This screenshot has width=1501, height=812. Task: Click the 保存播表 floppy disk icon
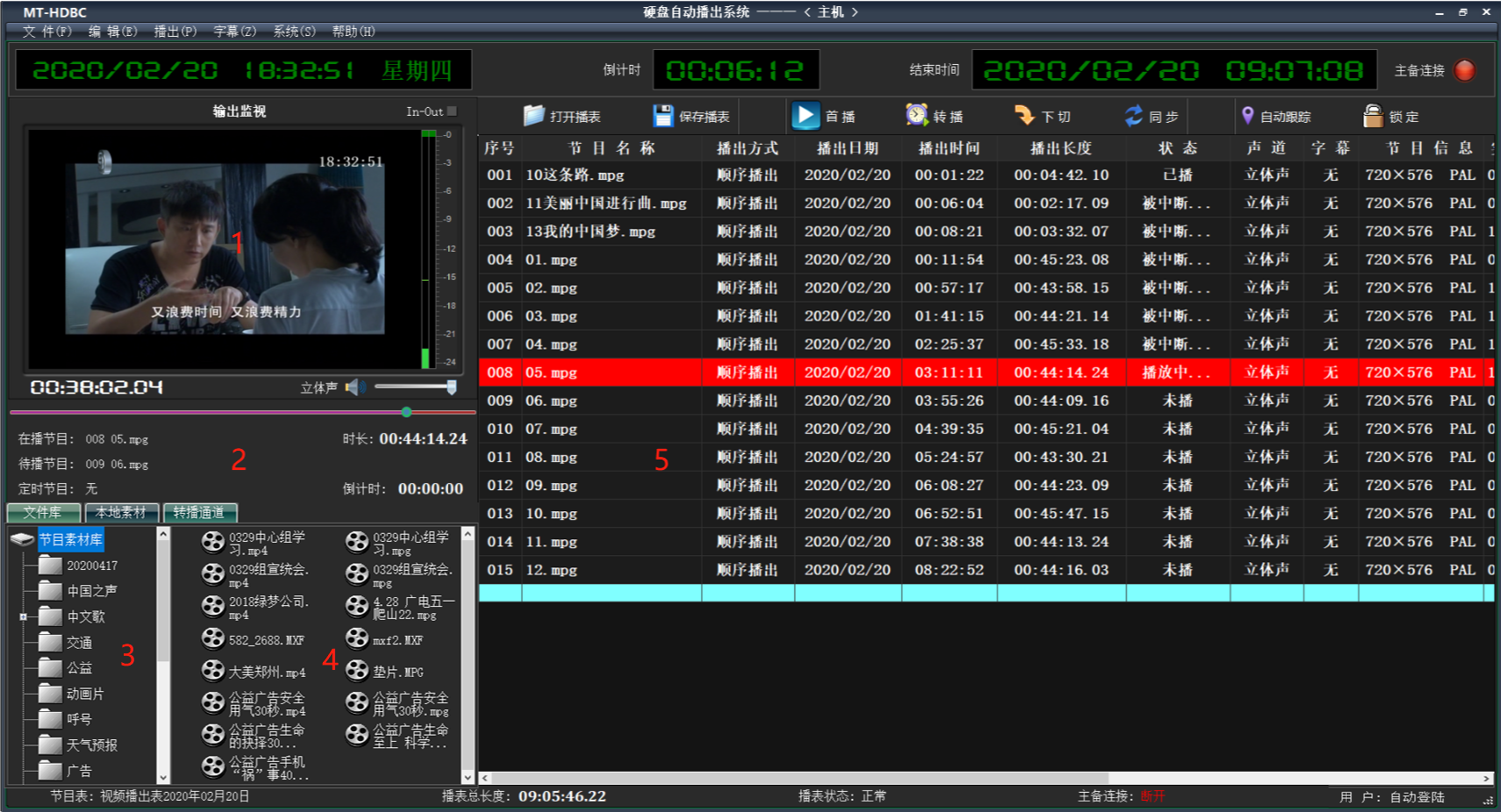pyautogui.click(x=663, y=116)
